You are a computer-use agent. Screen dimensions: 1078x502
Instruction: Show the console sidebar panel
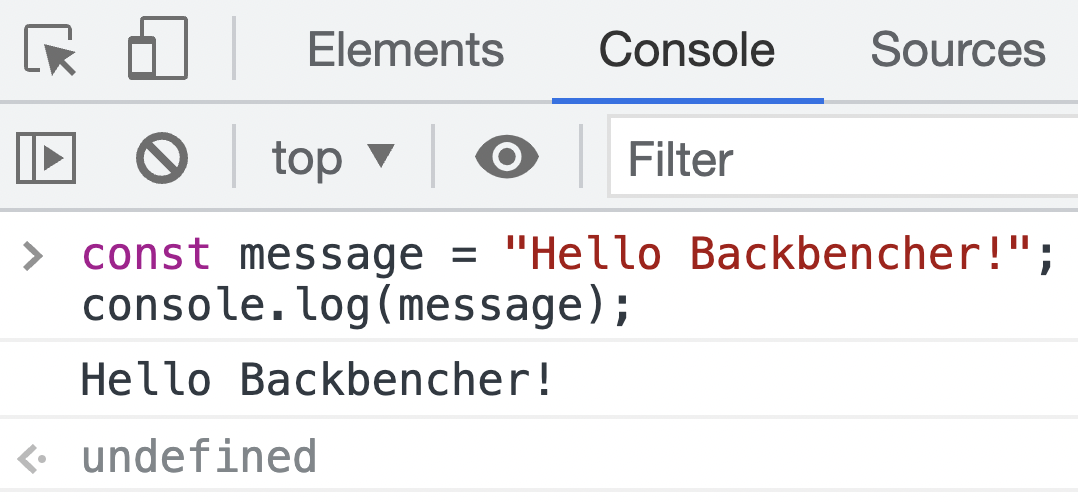pyautogui.click(x=46, y=157)
